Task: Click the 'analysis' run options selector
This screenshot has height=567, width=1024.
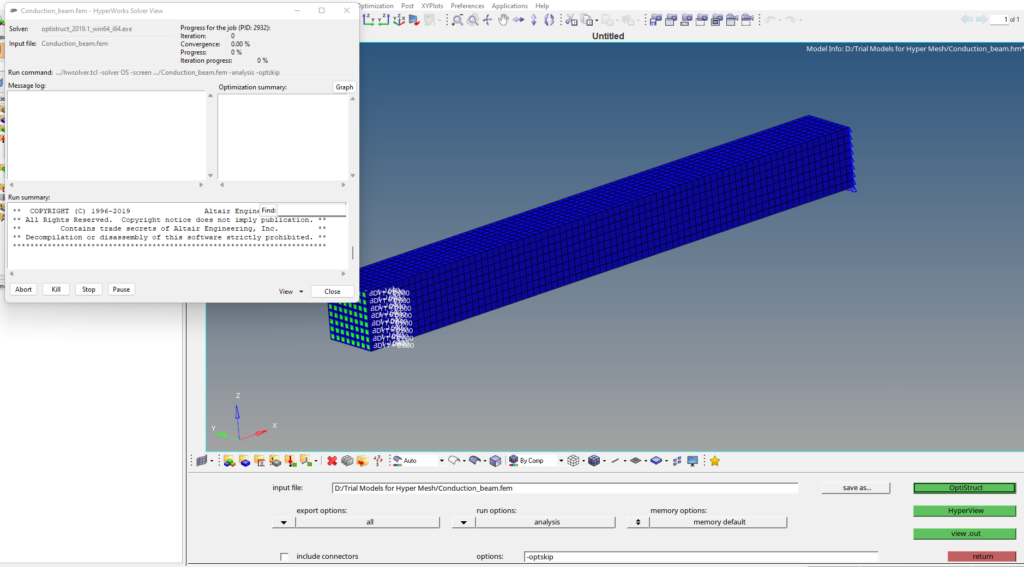Action: (545, 523)
